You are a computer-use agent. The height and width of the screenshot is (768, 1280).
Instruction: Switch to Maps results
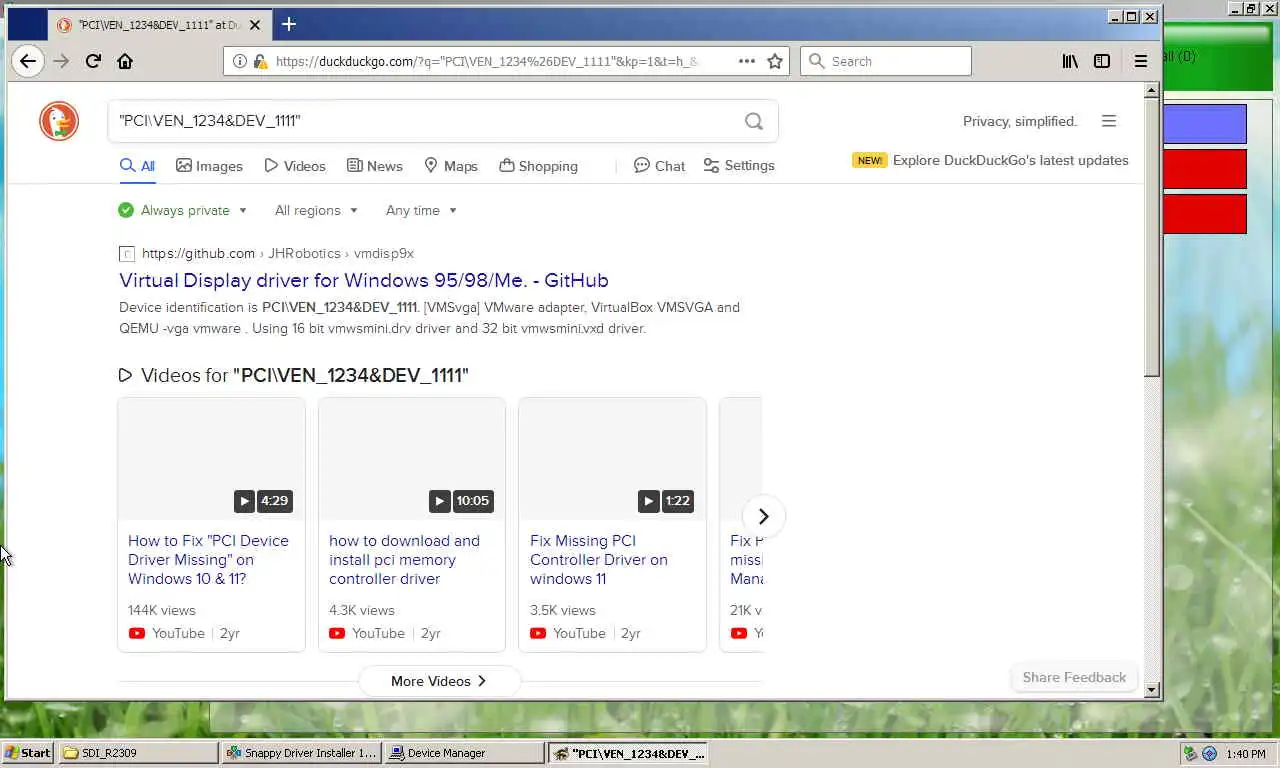[x=451, y=166]
